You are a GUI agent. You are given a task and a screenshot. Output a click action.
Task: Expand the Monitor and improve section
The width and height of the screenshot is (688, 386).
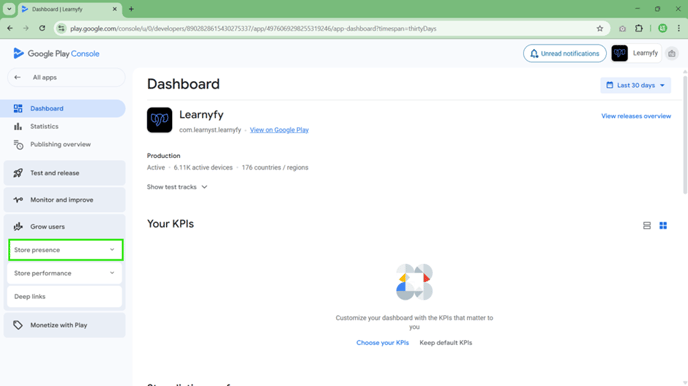[64, 200]
